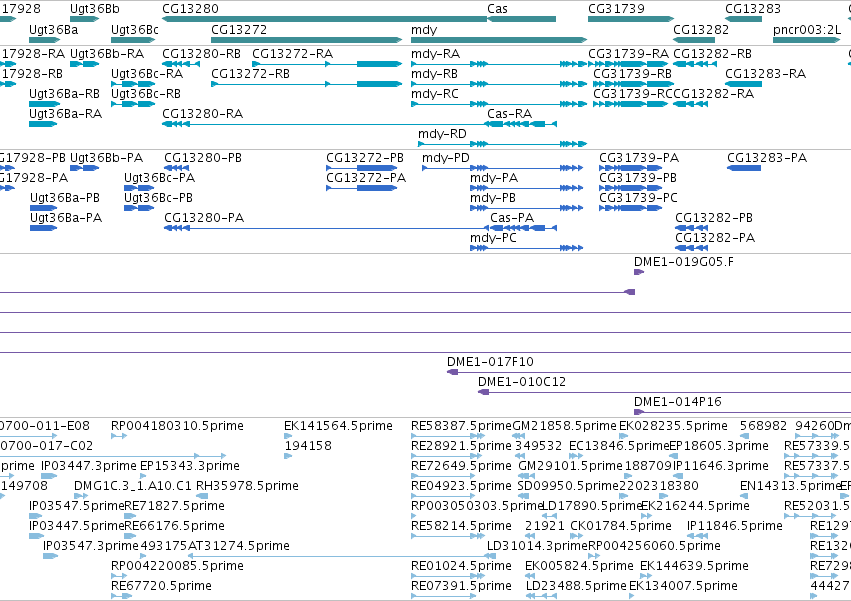Viewport: 851px width, 601px height.
Task: Click EST IP11846.5prime
Action: click(735, 526)
